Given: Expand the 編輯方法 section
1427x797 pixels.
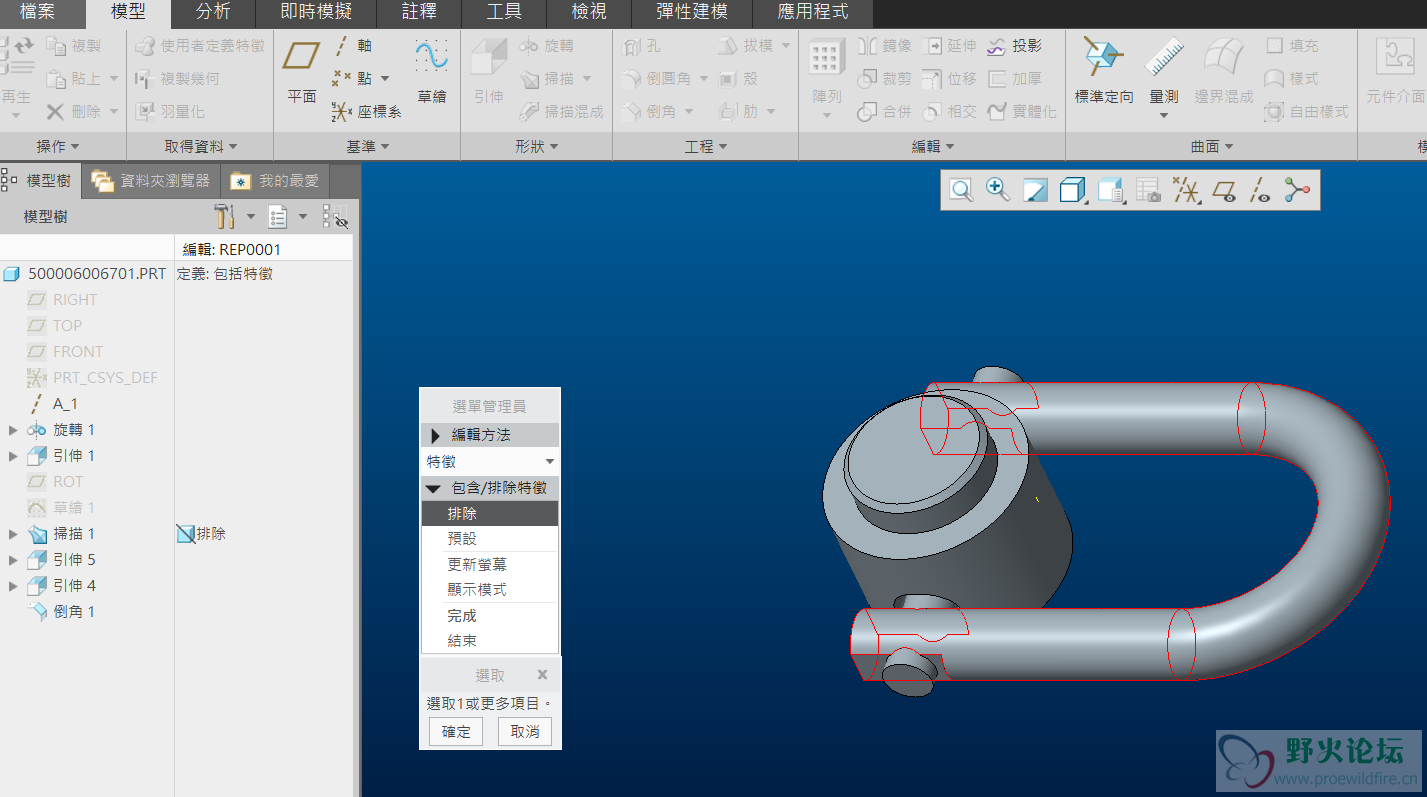Looking at the screenshot, I should tap(435, 435).
